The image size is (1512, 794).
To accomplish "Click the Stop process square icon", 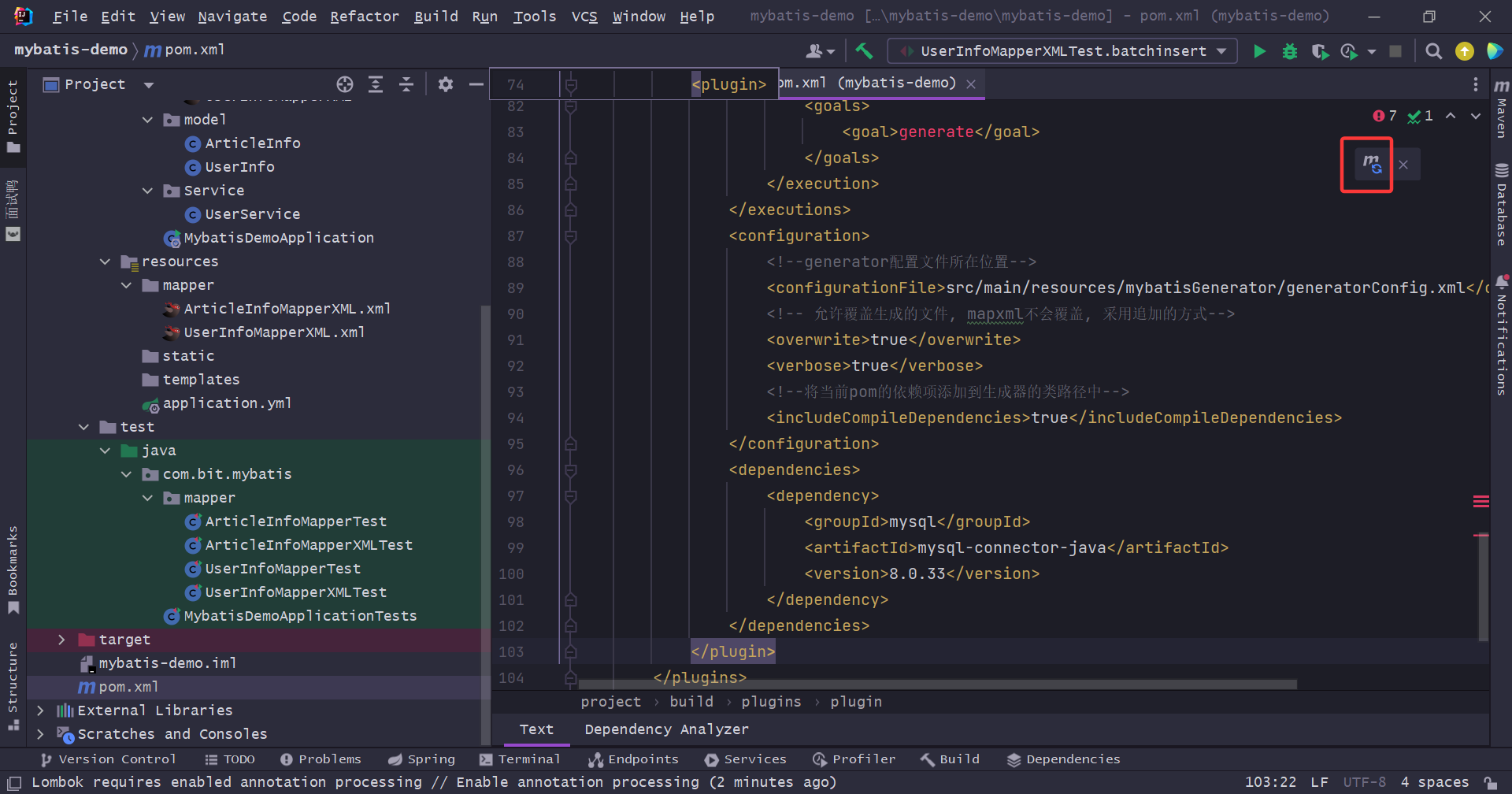I will (x=1395, y=51).
